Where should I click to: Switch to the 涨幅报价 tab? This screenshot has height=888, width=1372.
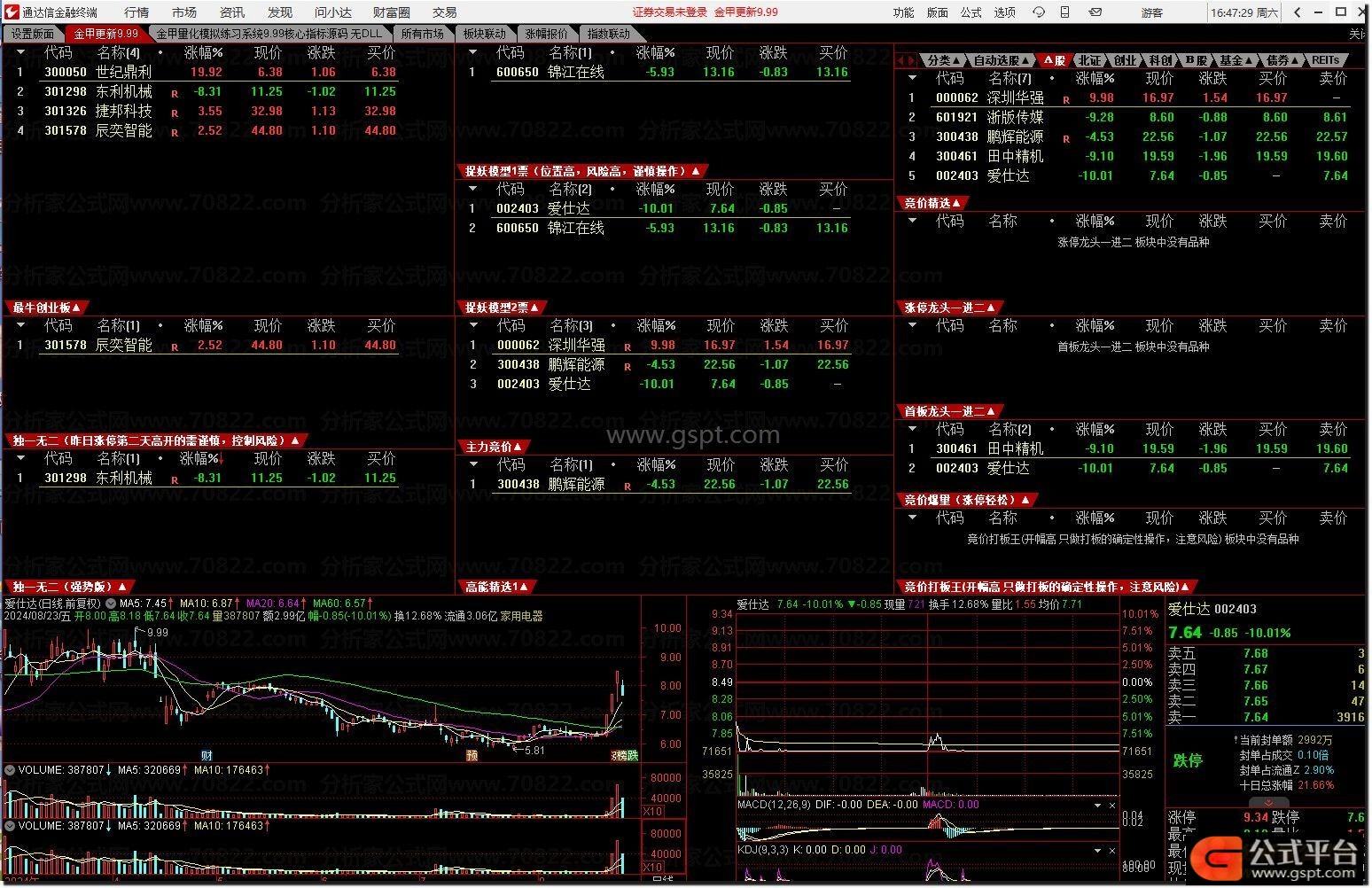547,34
